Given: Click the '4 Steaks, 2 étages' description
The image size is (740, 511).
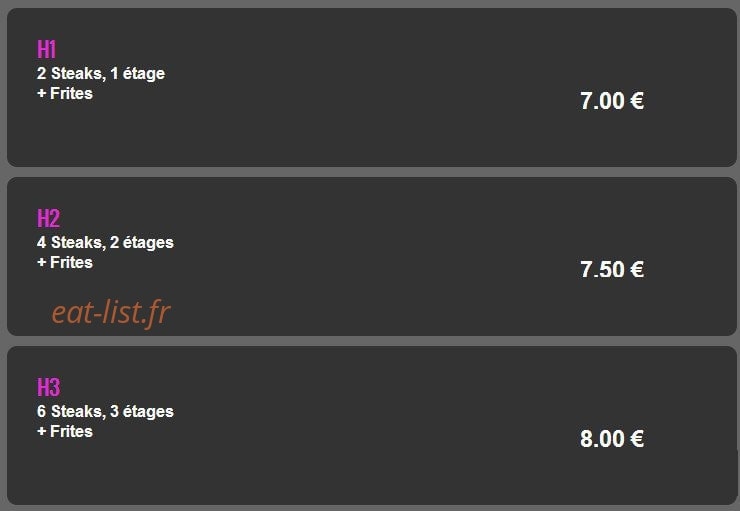Looking at the screenshot, I should (x=105, y=243).
